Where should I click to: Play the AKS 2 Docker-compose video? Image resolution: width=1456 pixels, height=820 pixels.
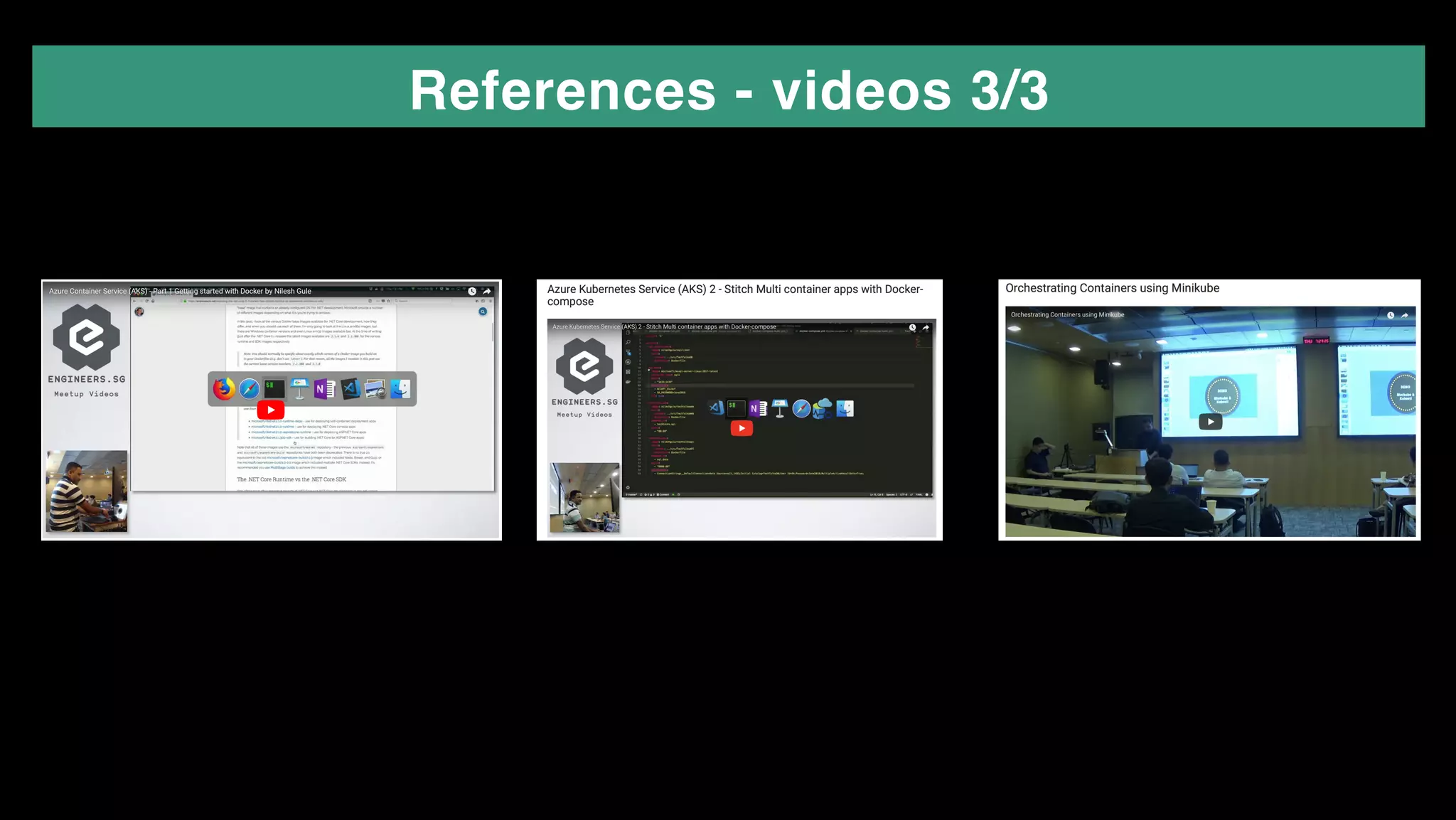pos(742,428)
